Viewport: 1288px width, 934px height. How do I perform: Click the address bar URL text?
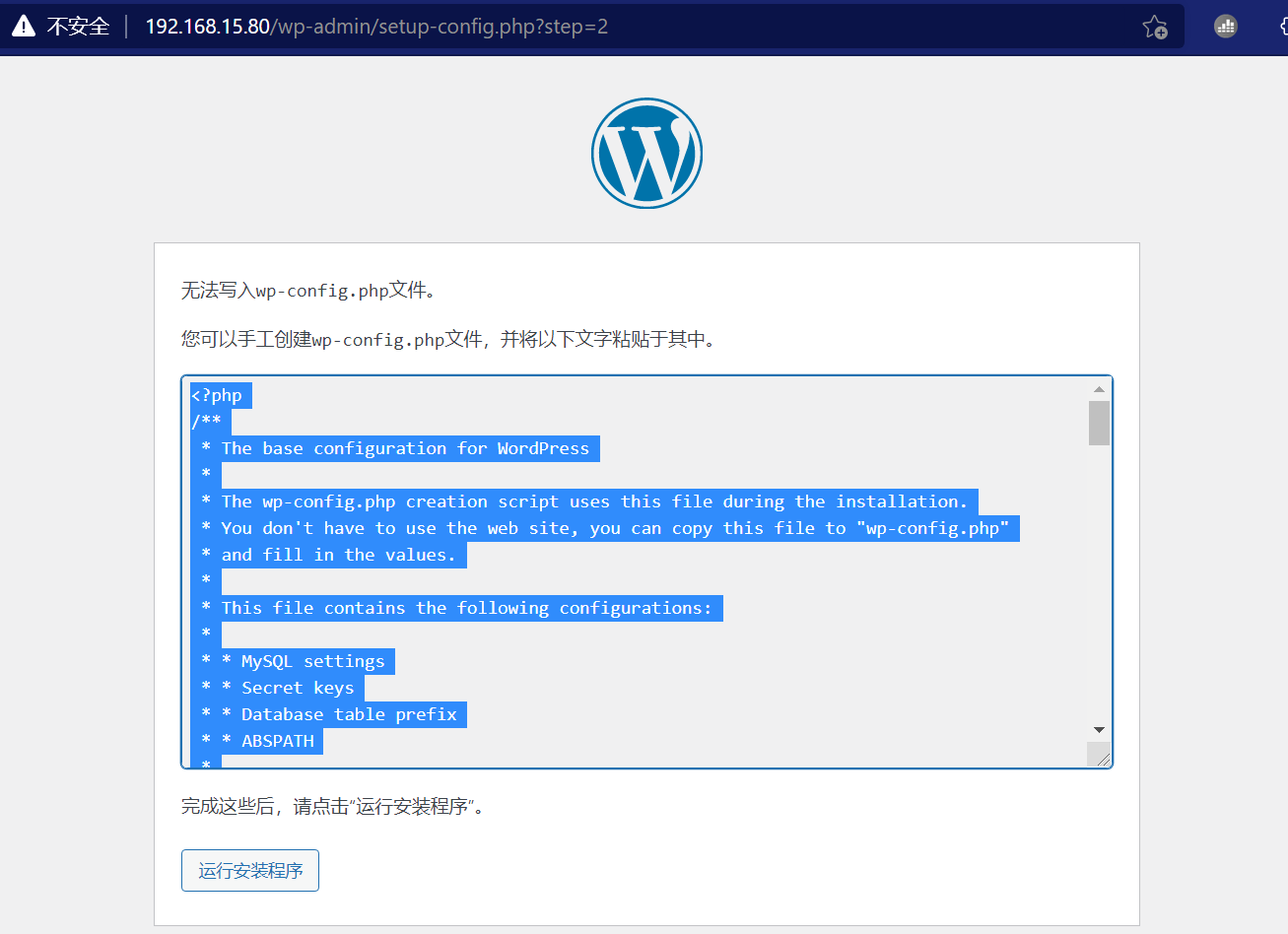[x=376, y=27]
